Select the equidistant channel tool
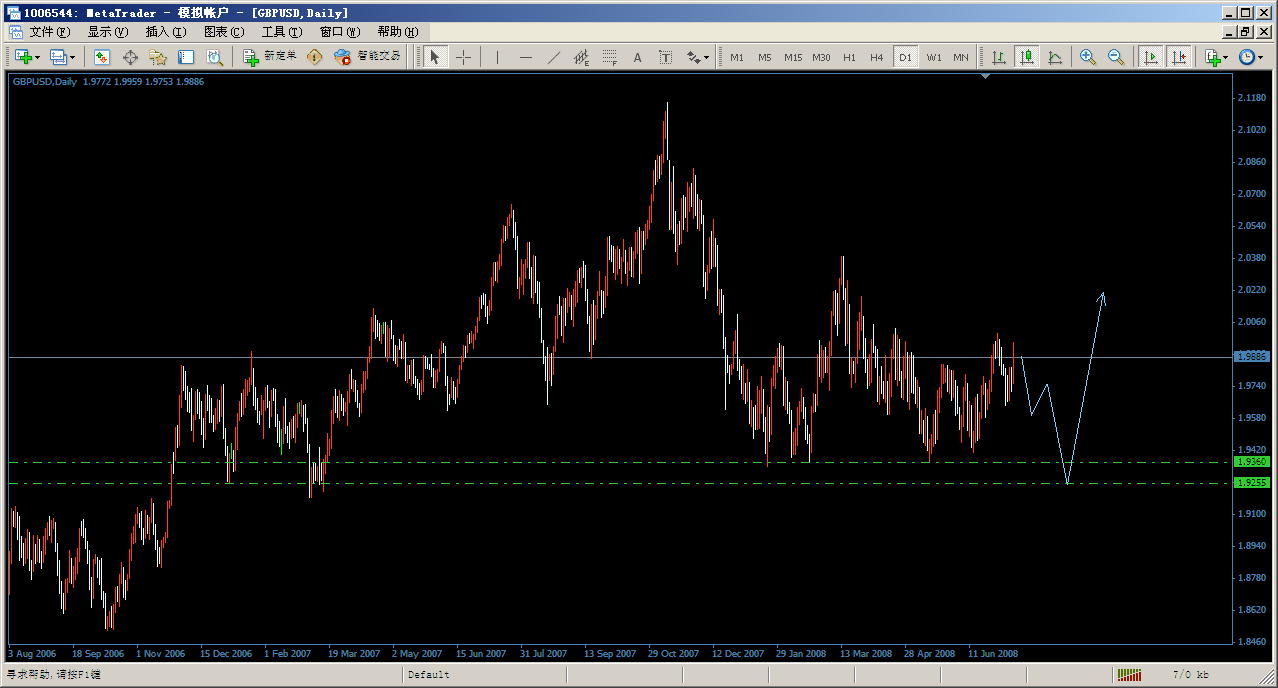 581,57
